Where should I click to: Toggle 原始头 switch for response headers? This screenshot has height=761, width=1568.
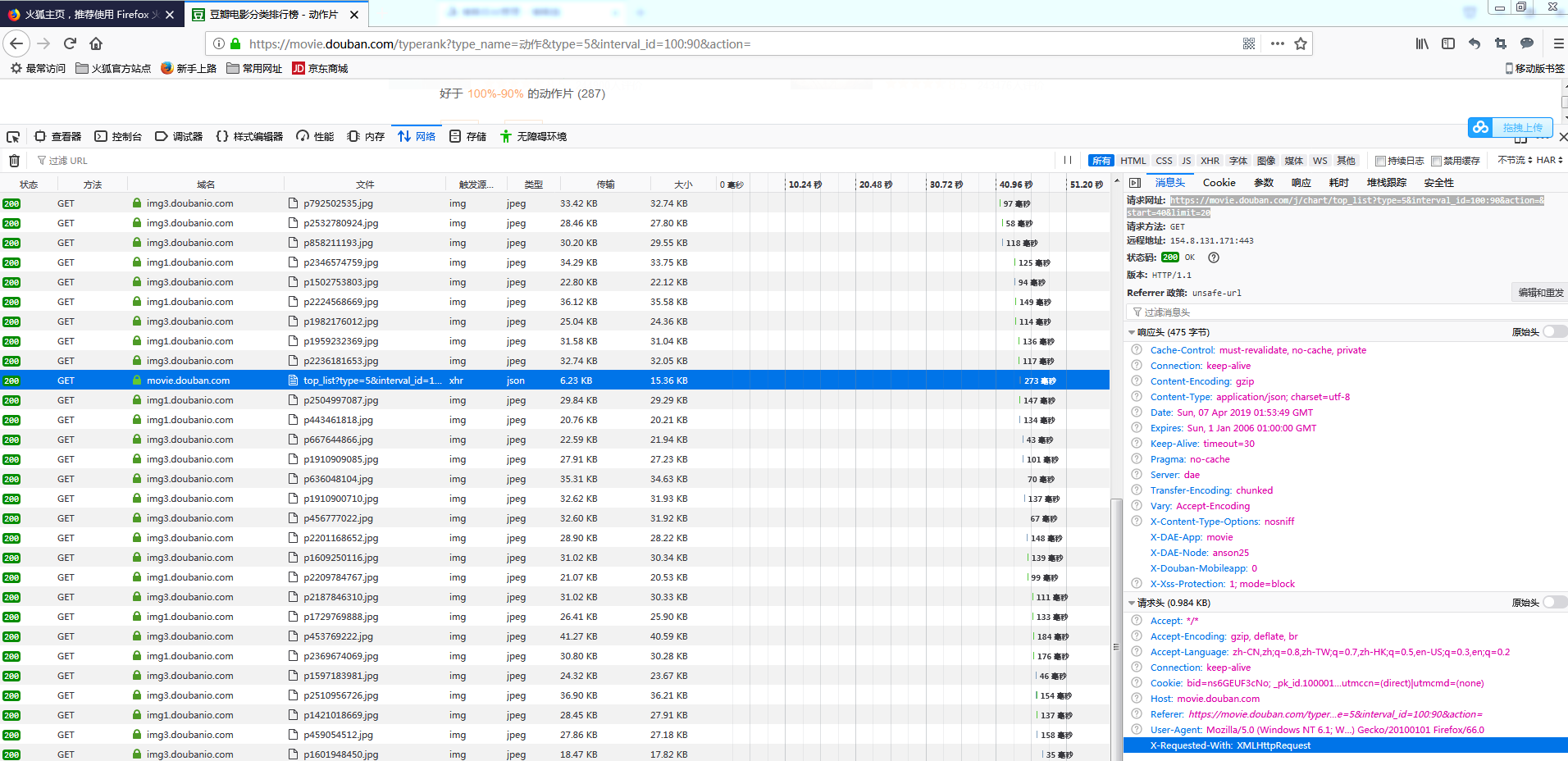click(1554, 332)
